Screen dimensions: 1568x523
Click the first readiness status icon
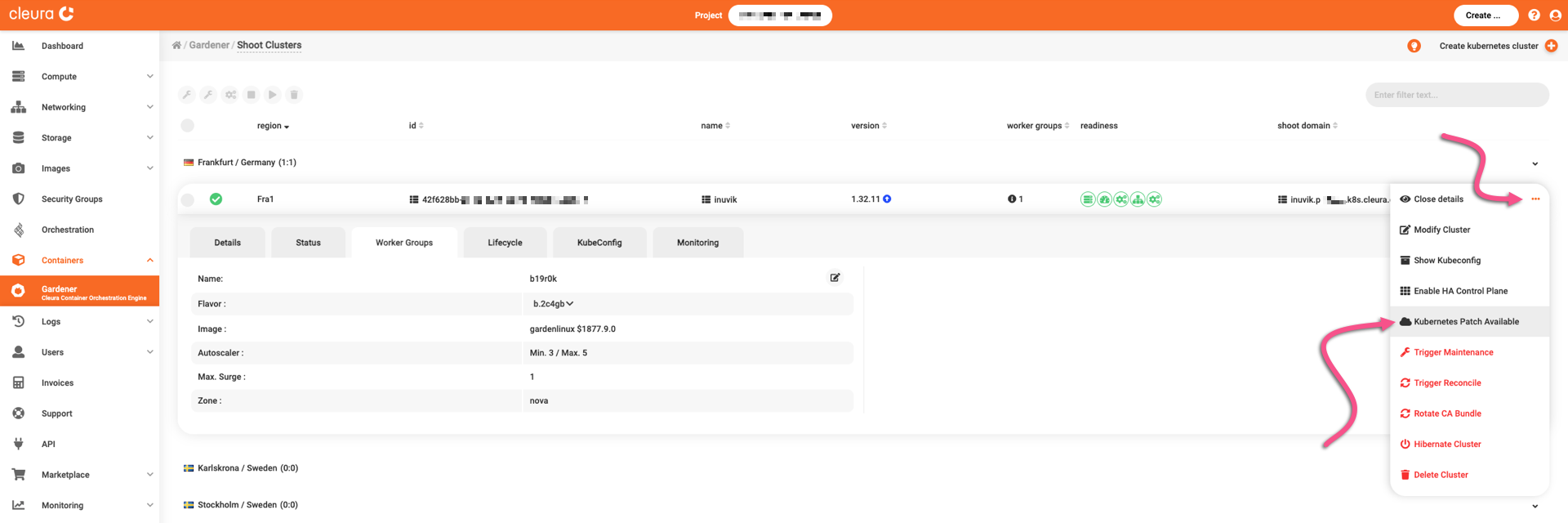coord(1088,199)
